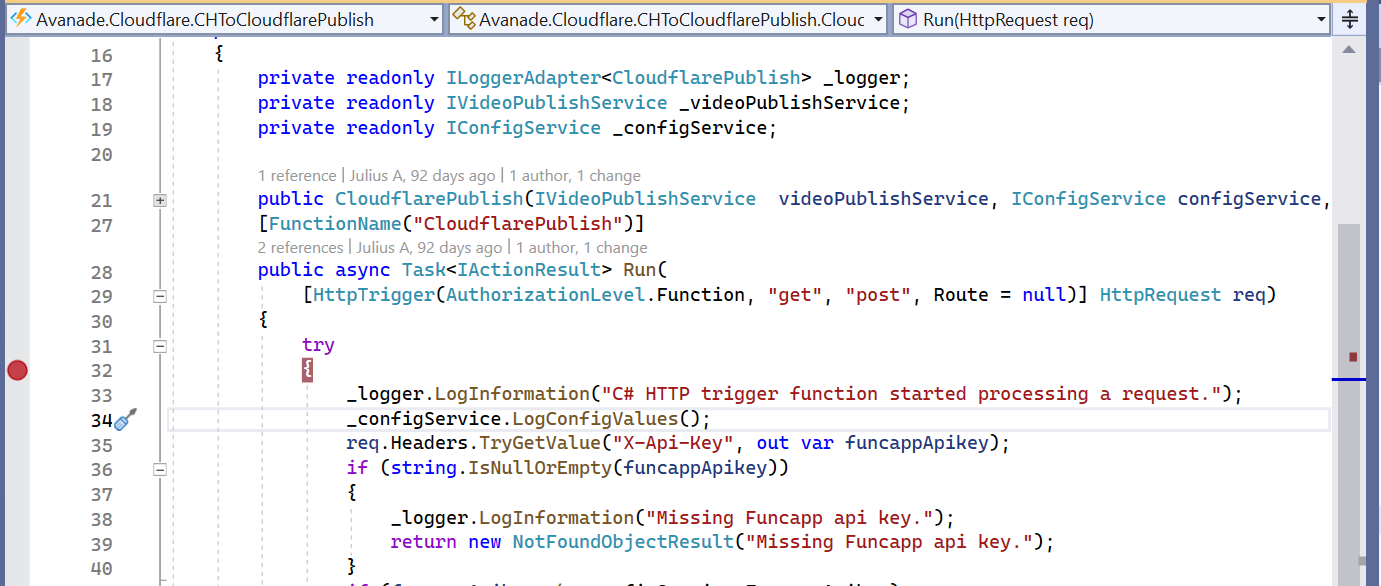Expand the collapsed constructor on line 21
This screenshot has width=1381, height=586.
pos(159,200)
